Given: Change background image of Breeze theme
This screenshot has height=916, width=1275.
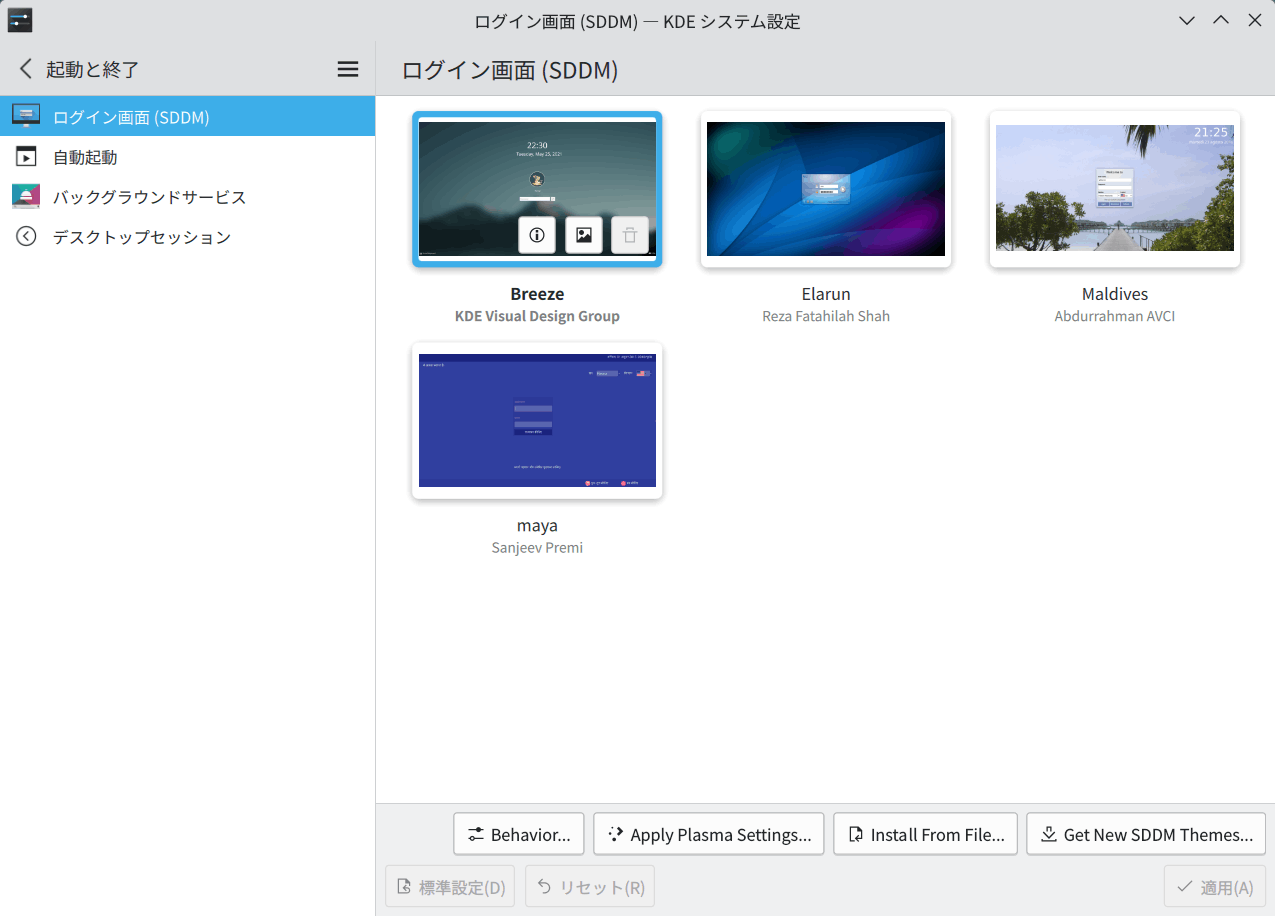Looking at the screenshot, I should pyautogui.click(x=584, y=235).
